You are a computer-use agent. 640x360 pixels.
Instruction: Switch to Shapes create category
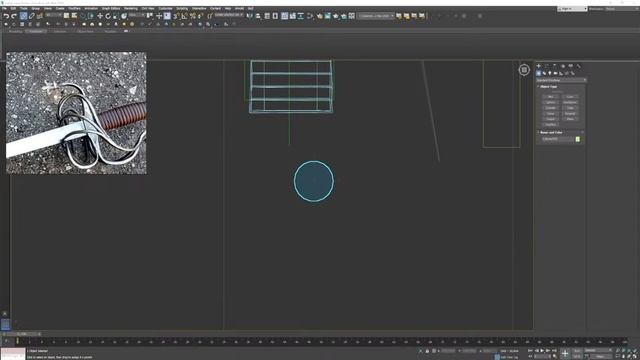tap(544, 73)
